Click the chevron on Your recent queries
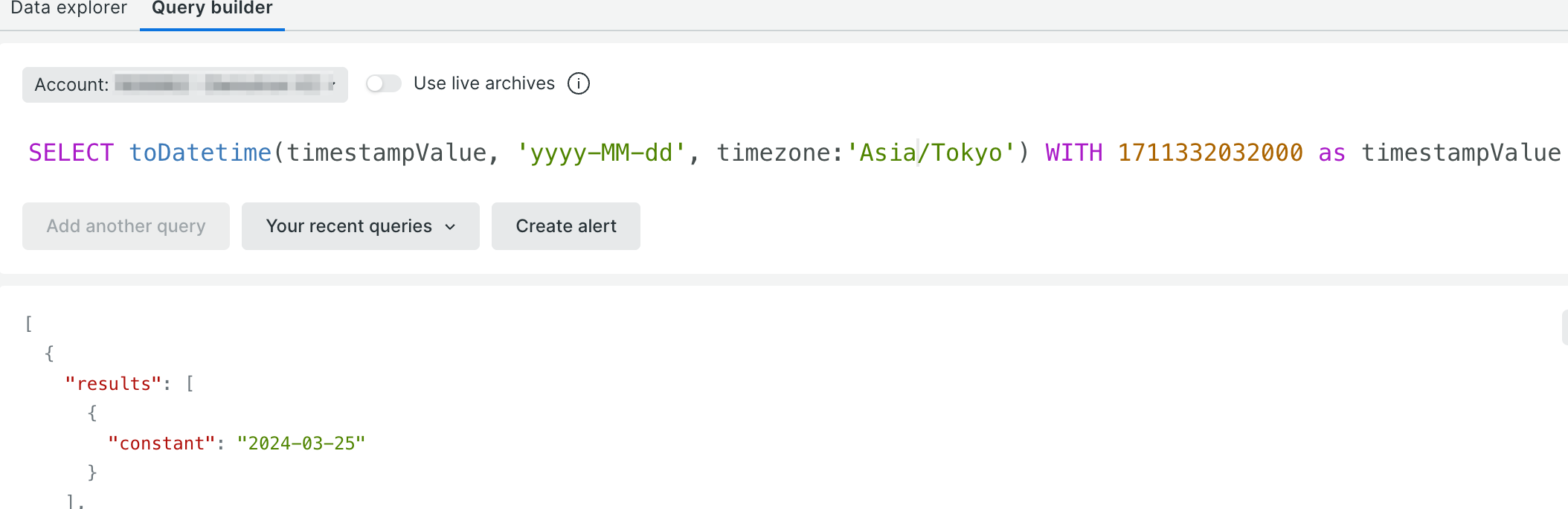The height and width of the screenshot is (509, 1568). (450, 227)
